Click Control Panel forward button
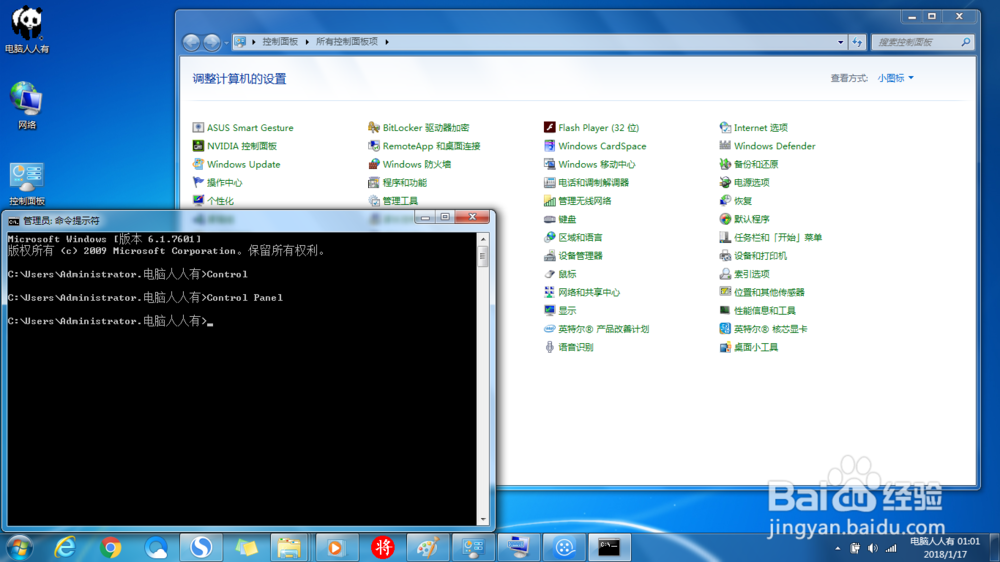This screenshot has width=1000, height=562. pos(212,42)
